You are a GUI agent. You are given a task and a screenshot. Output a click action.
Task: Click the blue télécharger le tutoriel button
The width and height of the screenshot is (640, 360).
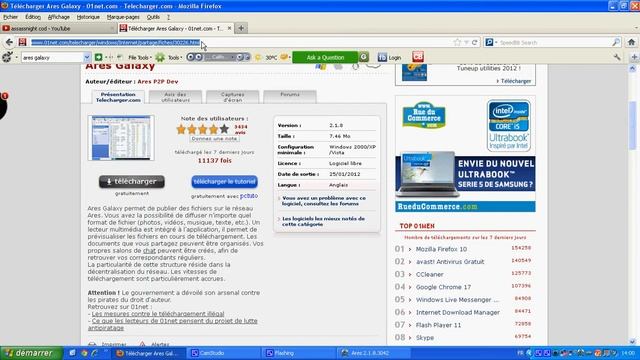point(224,182)
